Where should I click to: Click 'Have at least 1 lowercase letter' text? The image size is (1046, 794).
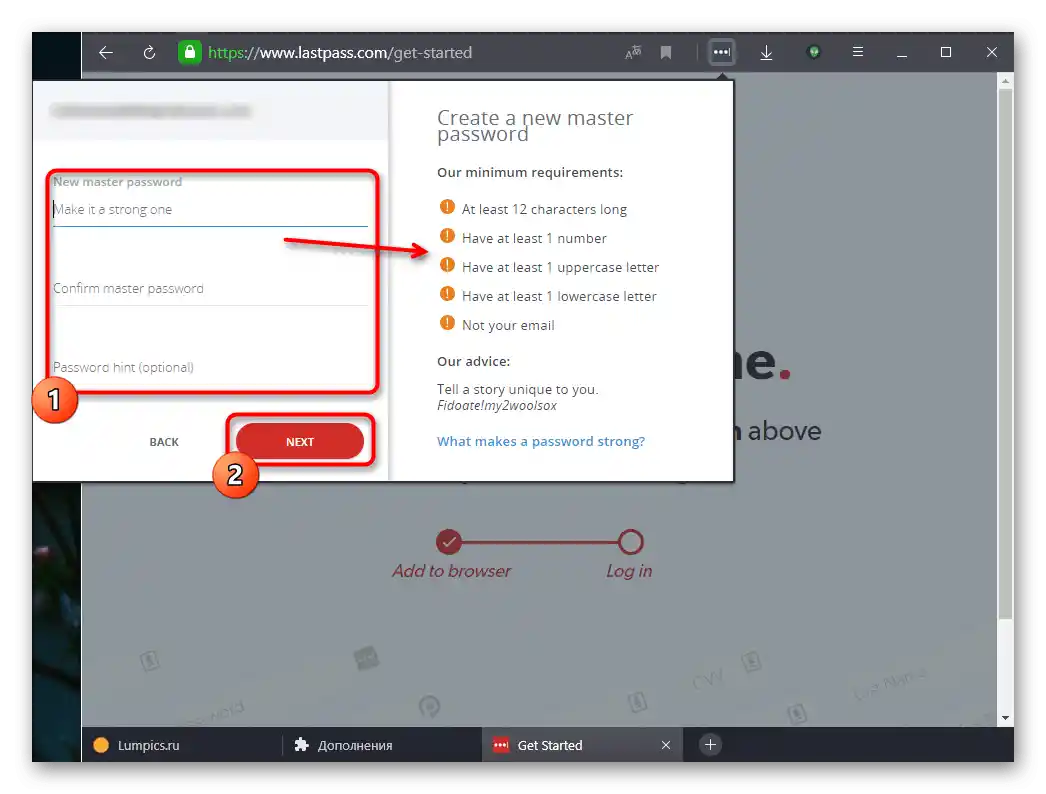pyautogui.click(x=559, y=296)
